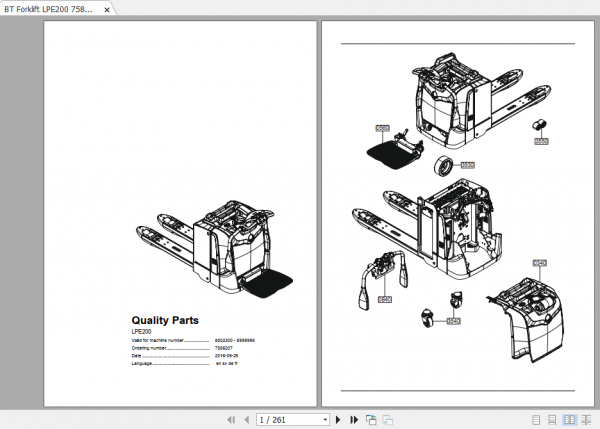
Task: Switch to continuous page view mode
Action: pyautogui.click(x=552, y=420)
